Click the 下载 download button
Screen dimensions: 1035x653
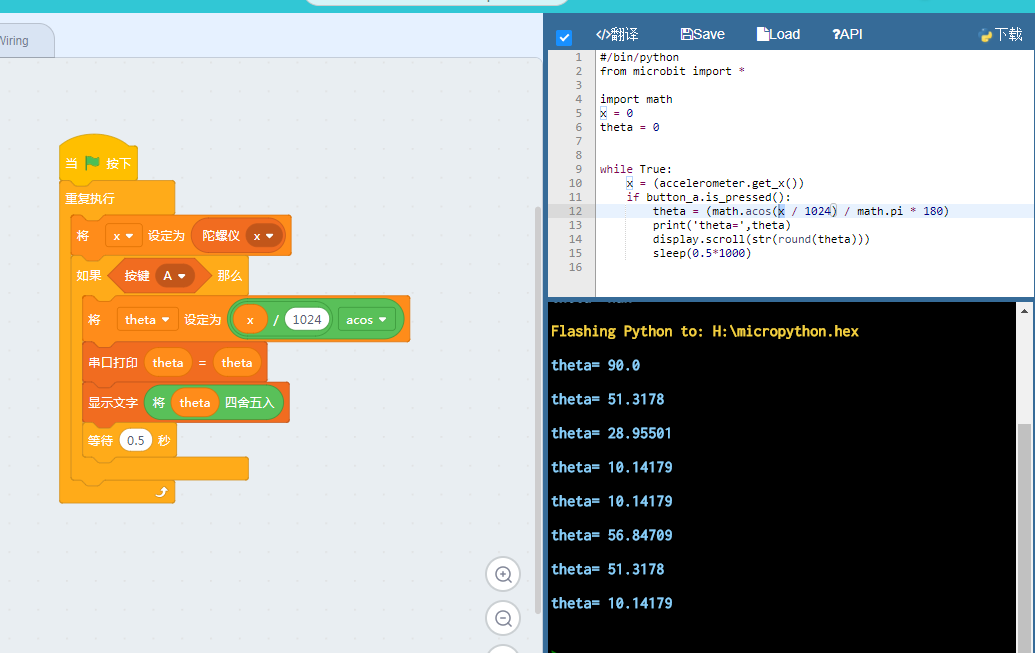tap(1001, 35)
